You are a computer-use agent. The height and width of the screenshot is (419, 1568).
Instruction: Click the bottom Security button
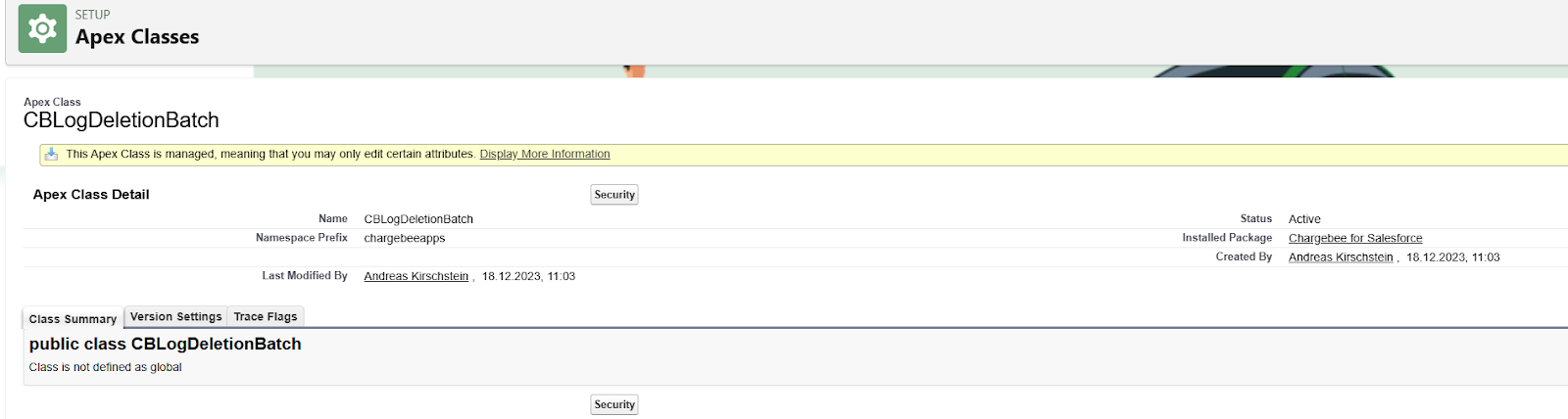(x=614, y=404)
